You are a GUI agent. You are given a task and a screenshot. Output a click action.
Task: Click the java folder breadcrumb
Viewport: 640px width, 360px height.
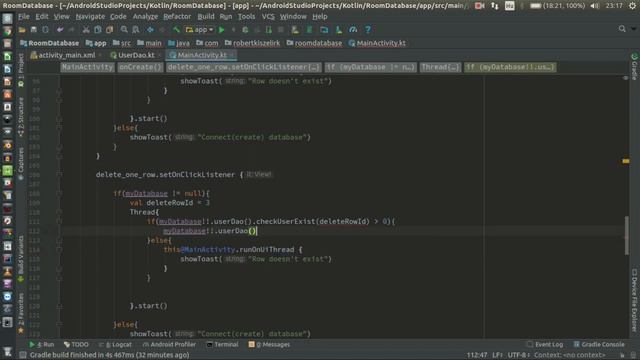pos(179,43)
